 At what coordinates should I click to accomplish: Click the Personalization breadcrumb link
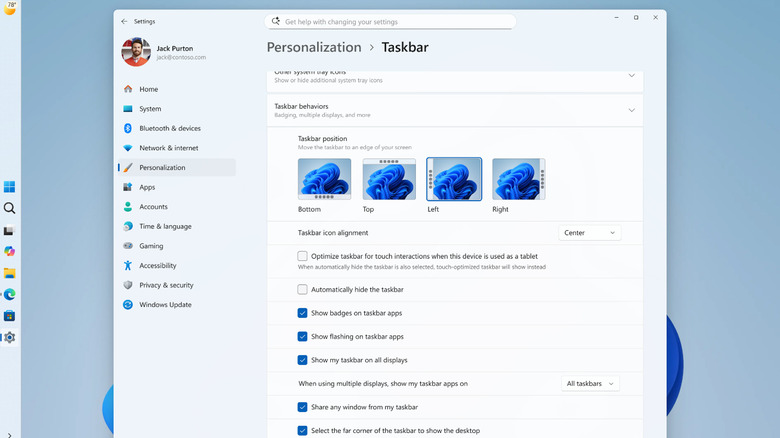314,47
